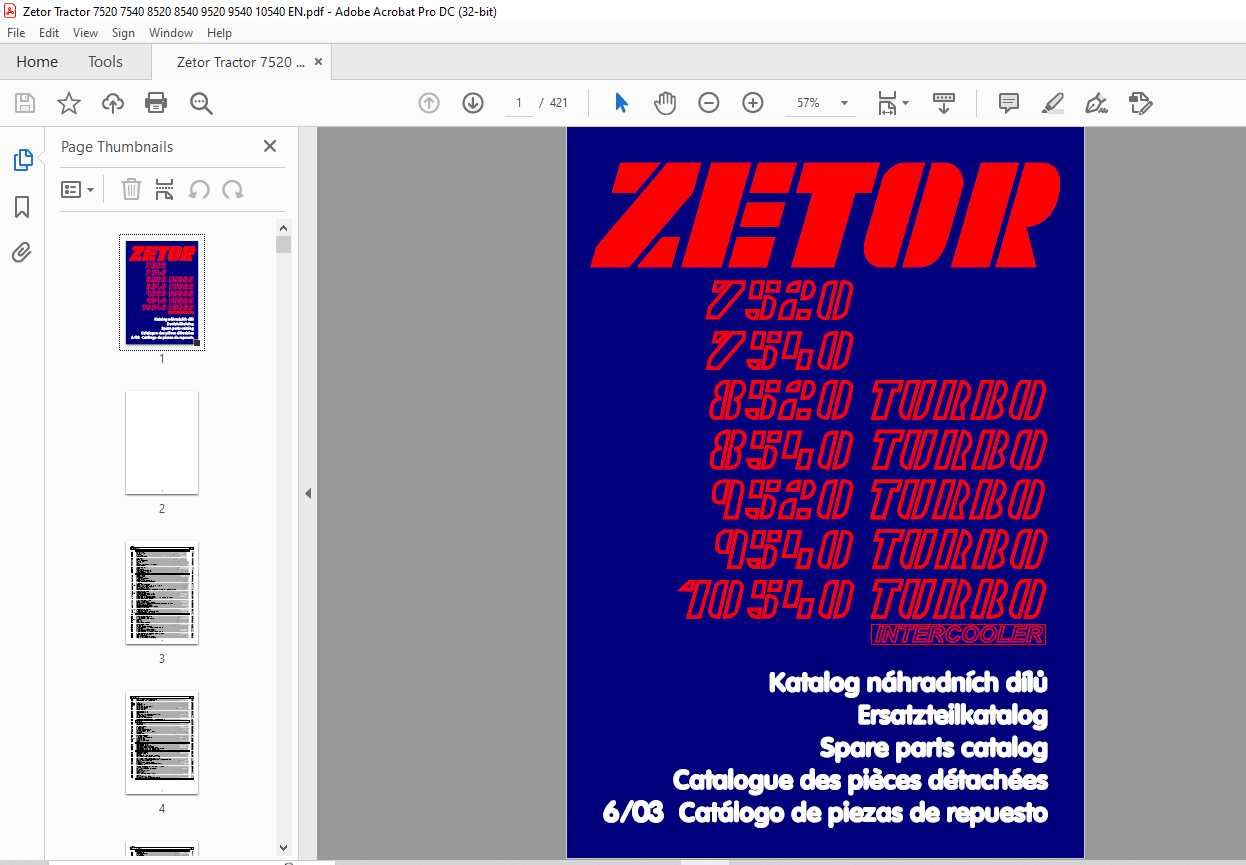Go to next page arrow
This screenshot has width=1246, height=865.
(x=473, y=103)
